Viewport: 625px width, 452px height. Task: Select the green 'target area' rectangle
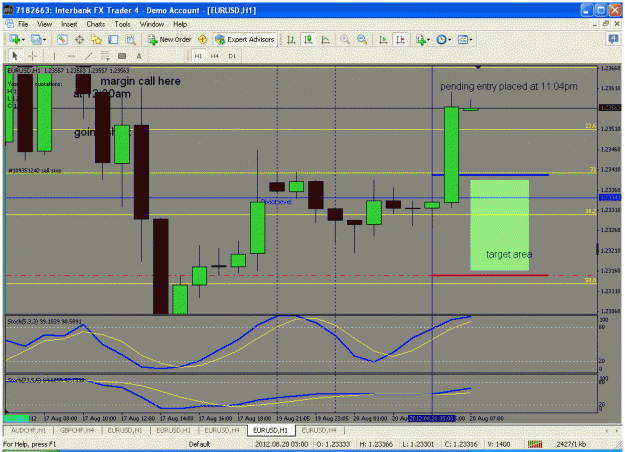pyautogui.click(x=499, y=225)
